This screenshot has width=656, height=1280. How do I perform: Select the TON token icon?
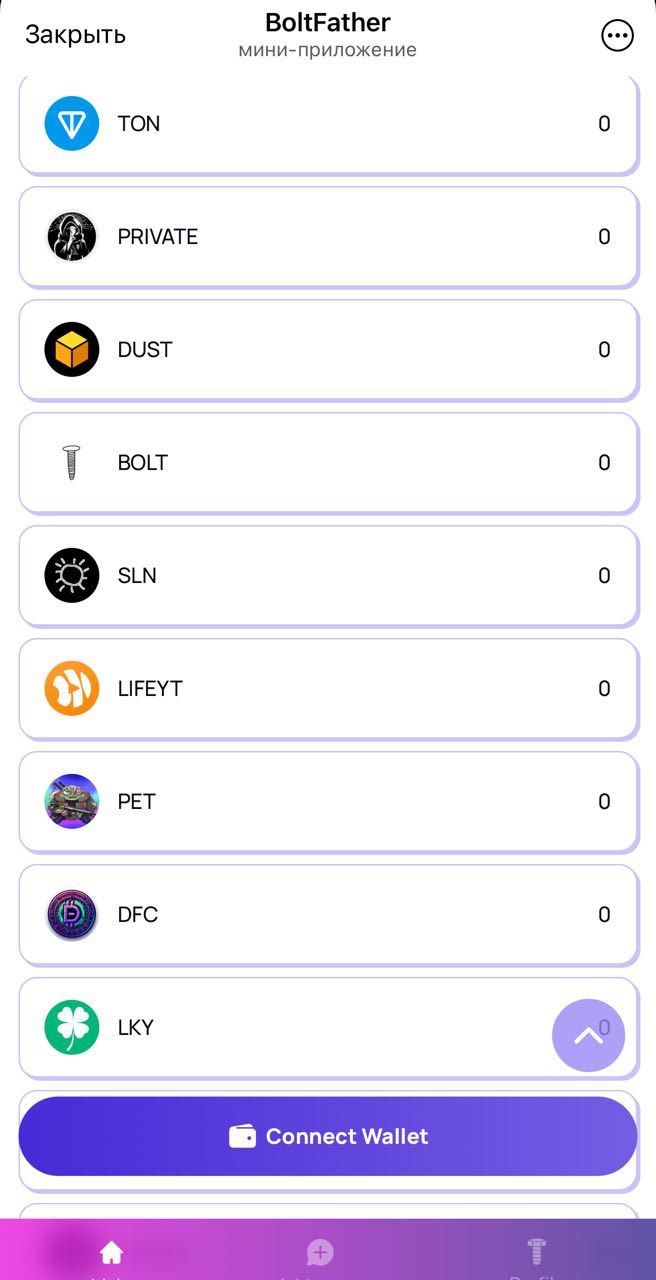click(71, 123)
